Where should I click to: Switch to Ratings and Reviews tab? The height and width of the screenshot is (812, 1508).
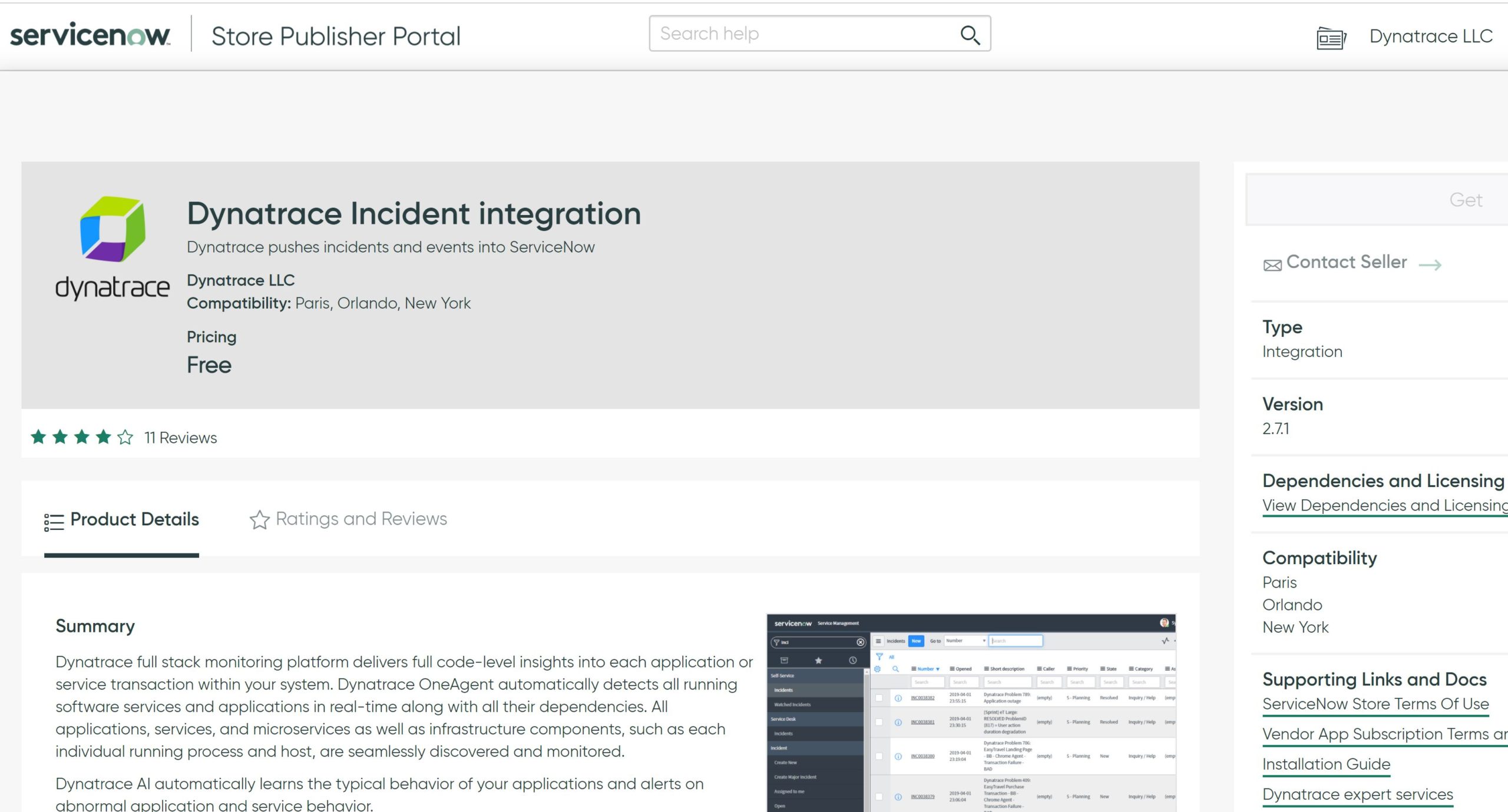point(348,519)
